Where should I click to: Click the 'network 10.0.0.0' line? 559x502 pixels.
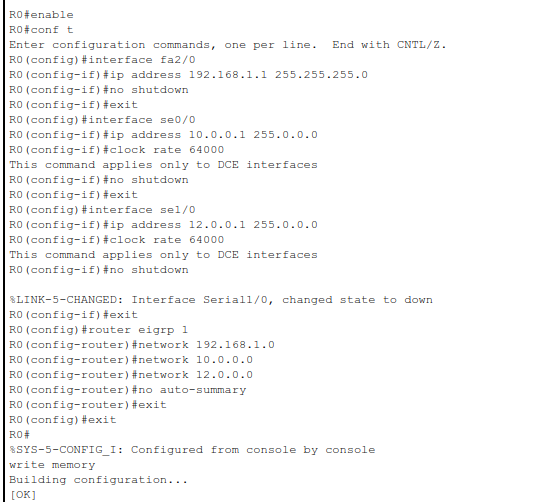(x=131, y=360)
